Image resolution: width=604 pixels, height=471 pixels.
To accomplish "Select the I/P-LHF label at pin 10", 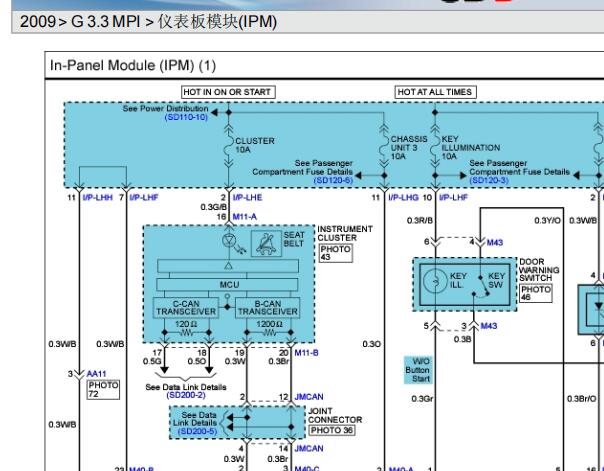I will 453,198.
